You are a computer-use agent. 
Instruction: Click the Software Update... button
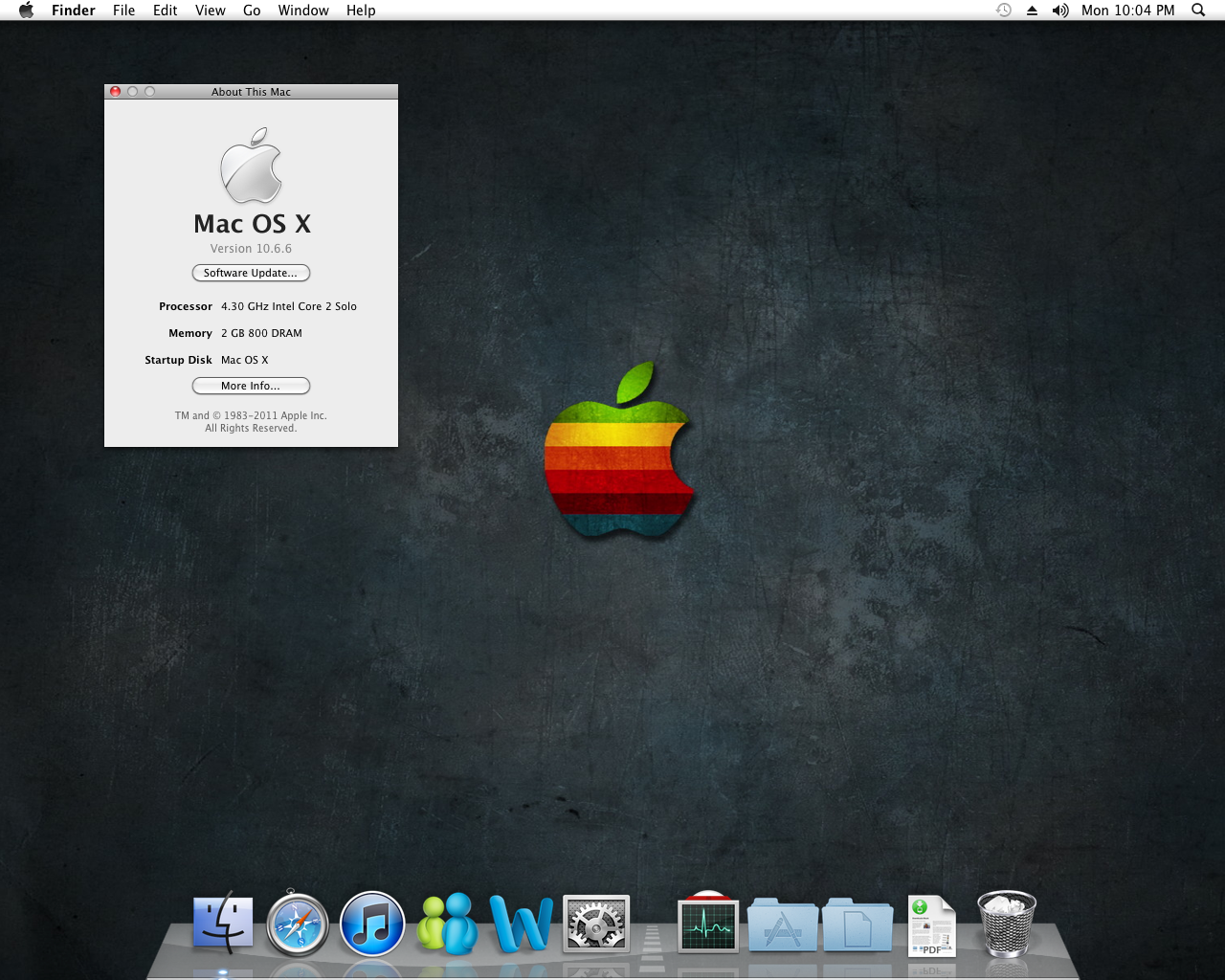[251, 273]
